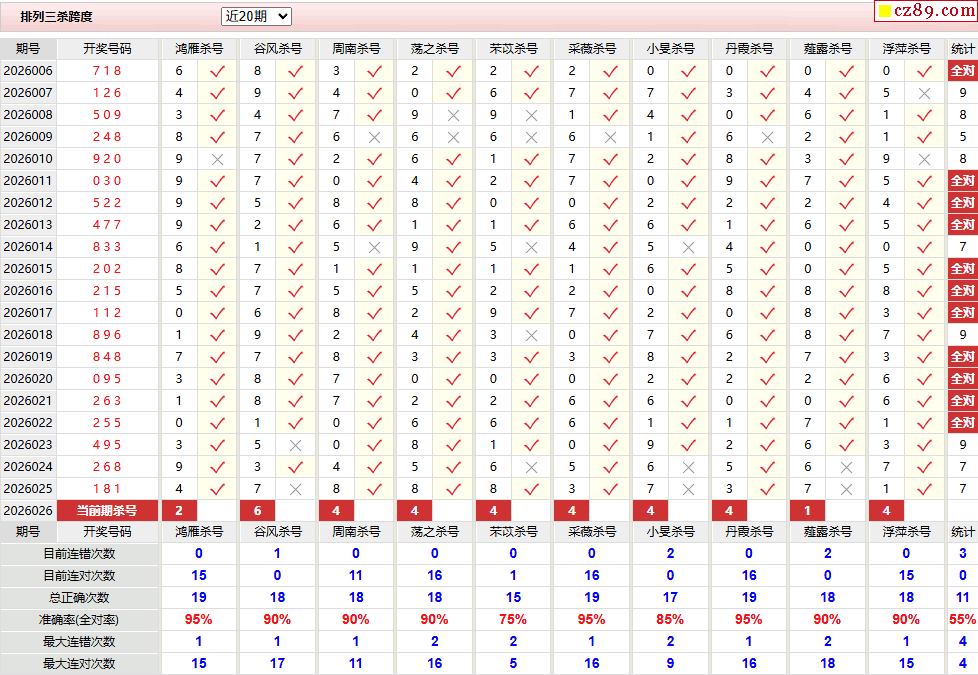Click check mark for 浮萍杀号 in period 2026022
The width and height of the screenshot is (978, 675).
924,423
